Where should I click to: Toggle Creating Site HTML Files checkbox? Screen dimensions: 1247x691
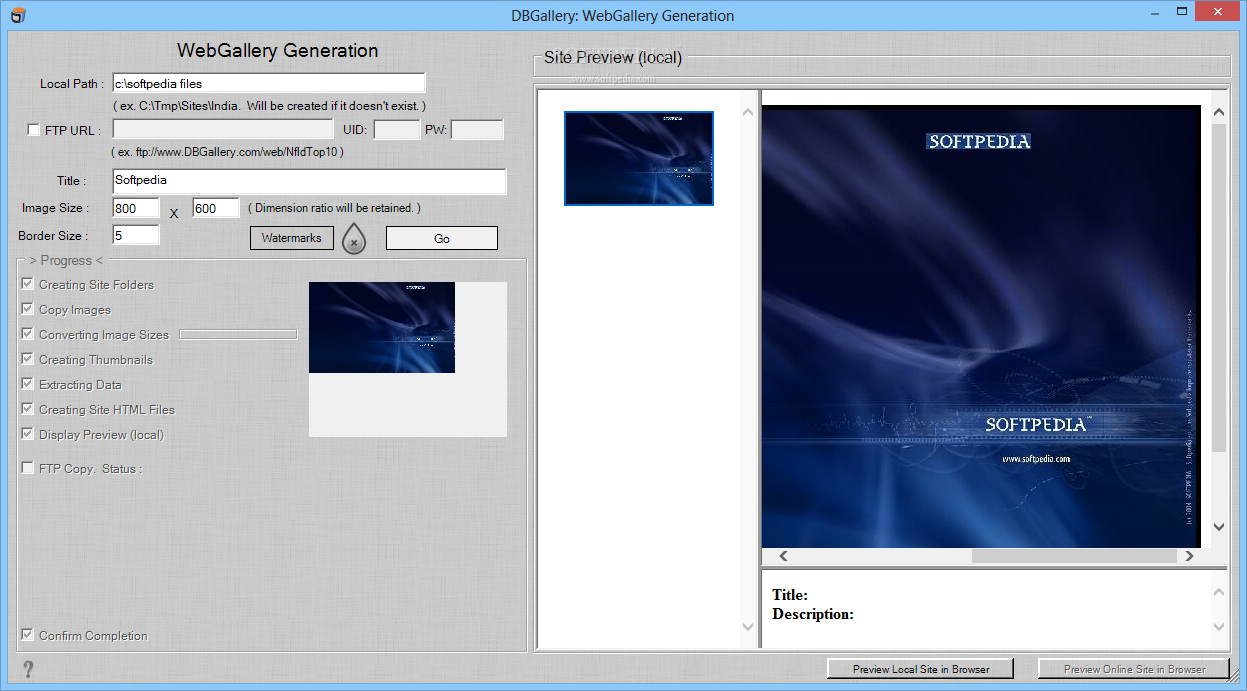[28, 409]
